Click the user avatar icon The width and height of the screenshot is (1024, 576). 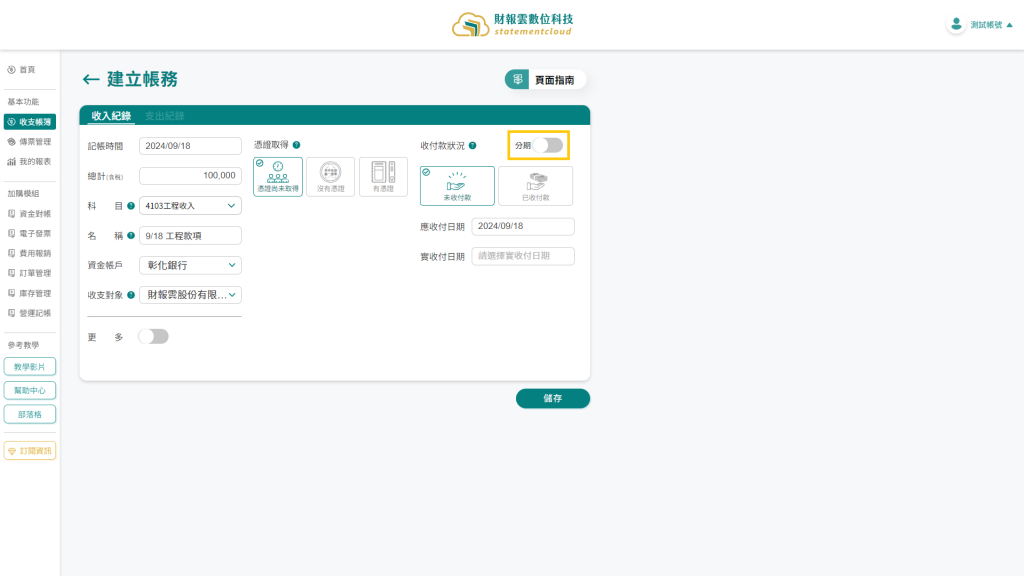point(956,25)
